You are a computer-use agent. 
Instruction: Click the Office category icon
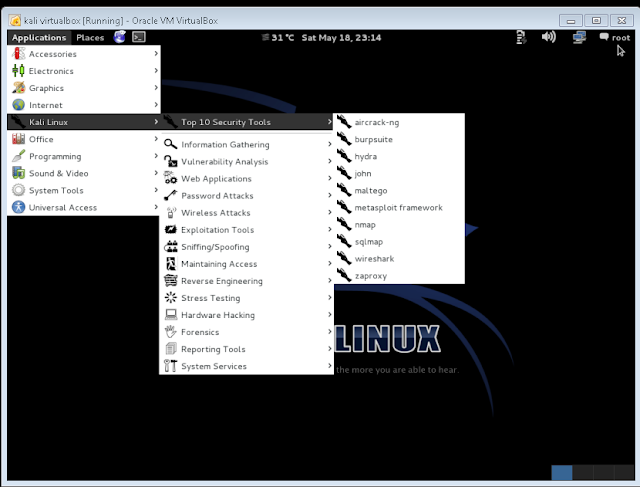coord(18,139)
